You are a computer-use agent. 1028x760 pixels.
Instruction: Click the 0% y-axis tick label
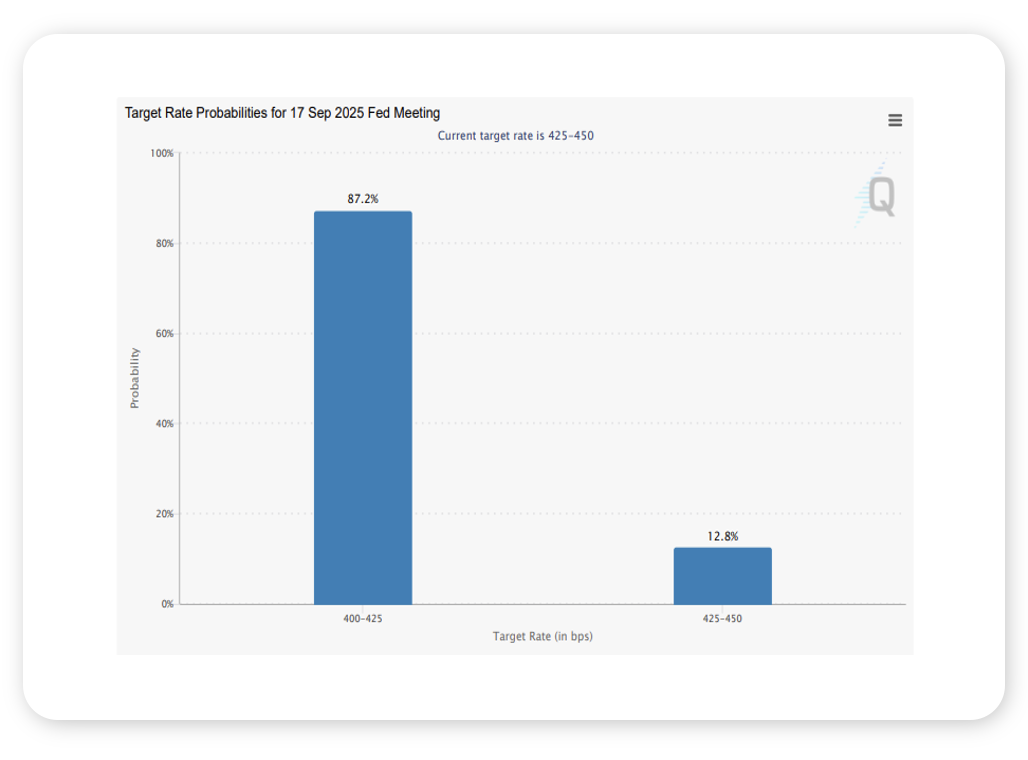[x=167, y=604]
